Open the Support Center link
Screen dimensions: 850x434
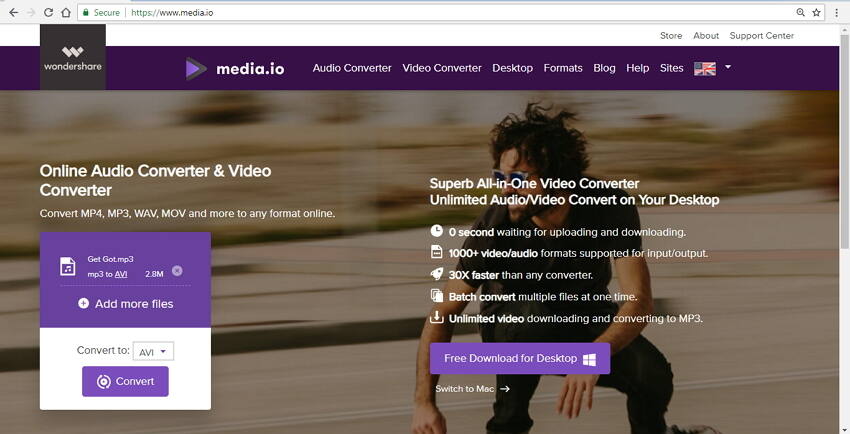(x=762, y=36)
